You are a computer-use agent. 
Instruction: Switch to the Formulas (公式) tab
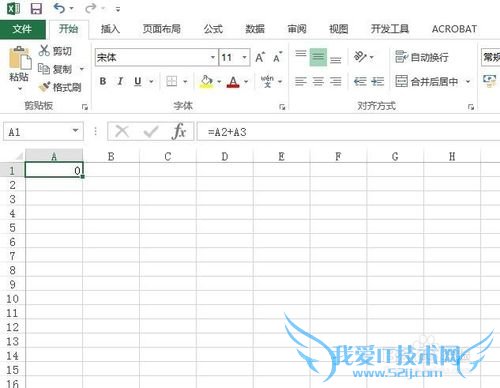pyautogui.click(x=213, y=29)
